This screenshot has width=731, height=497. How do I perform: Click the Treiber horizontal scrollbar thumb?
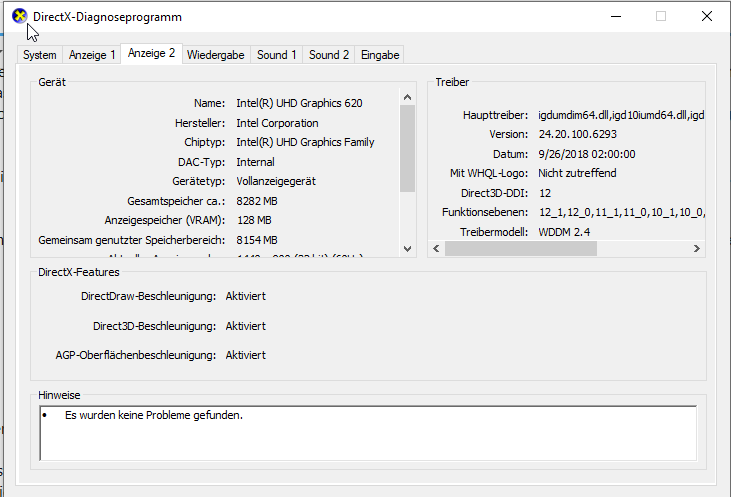click(521, 248)
